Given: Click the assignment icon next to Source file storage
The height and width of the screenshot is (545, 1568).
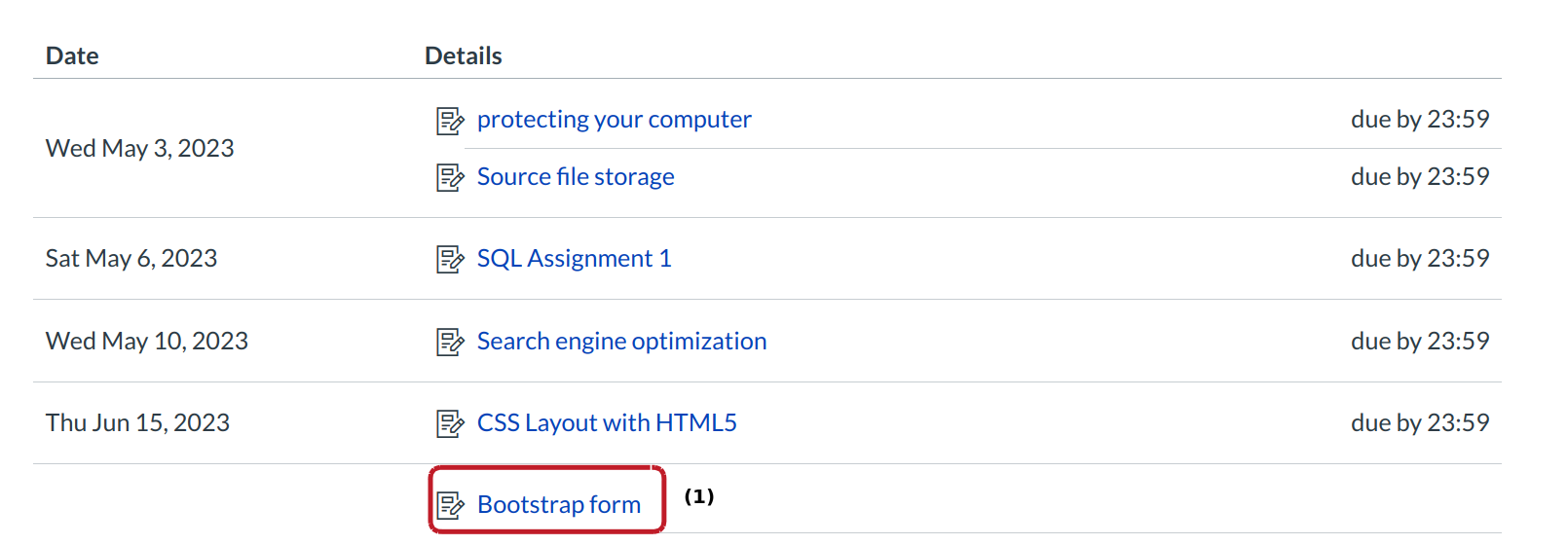Looking at the screenshot, I should (x=449, y=178).
